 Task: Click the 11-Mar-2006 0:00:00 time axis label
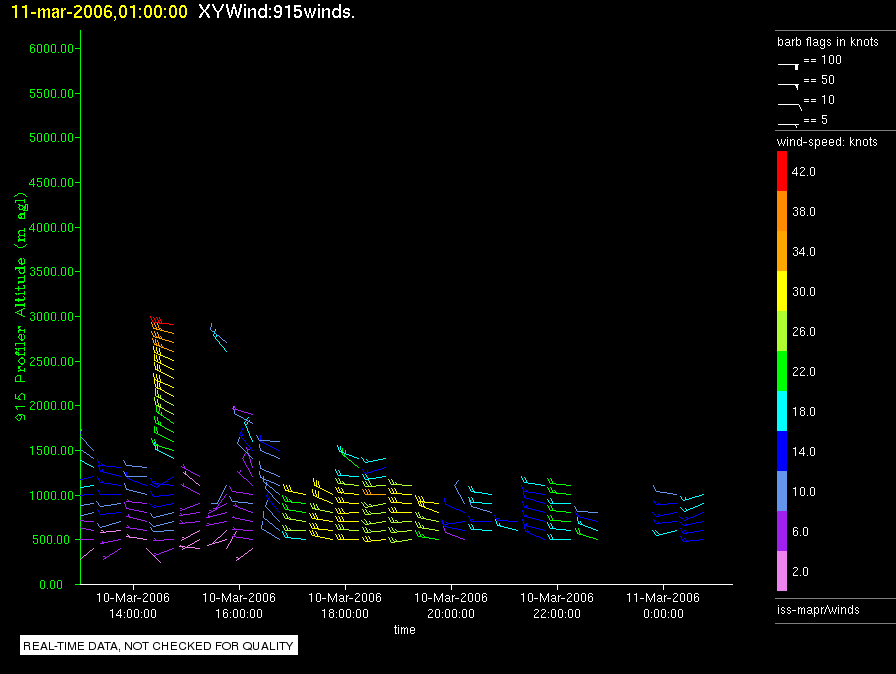coord(664,605)
